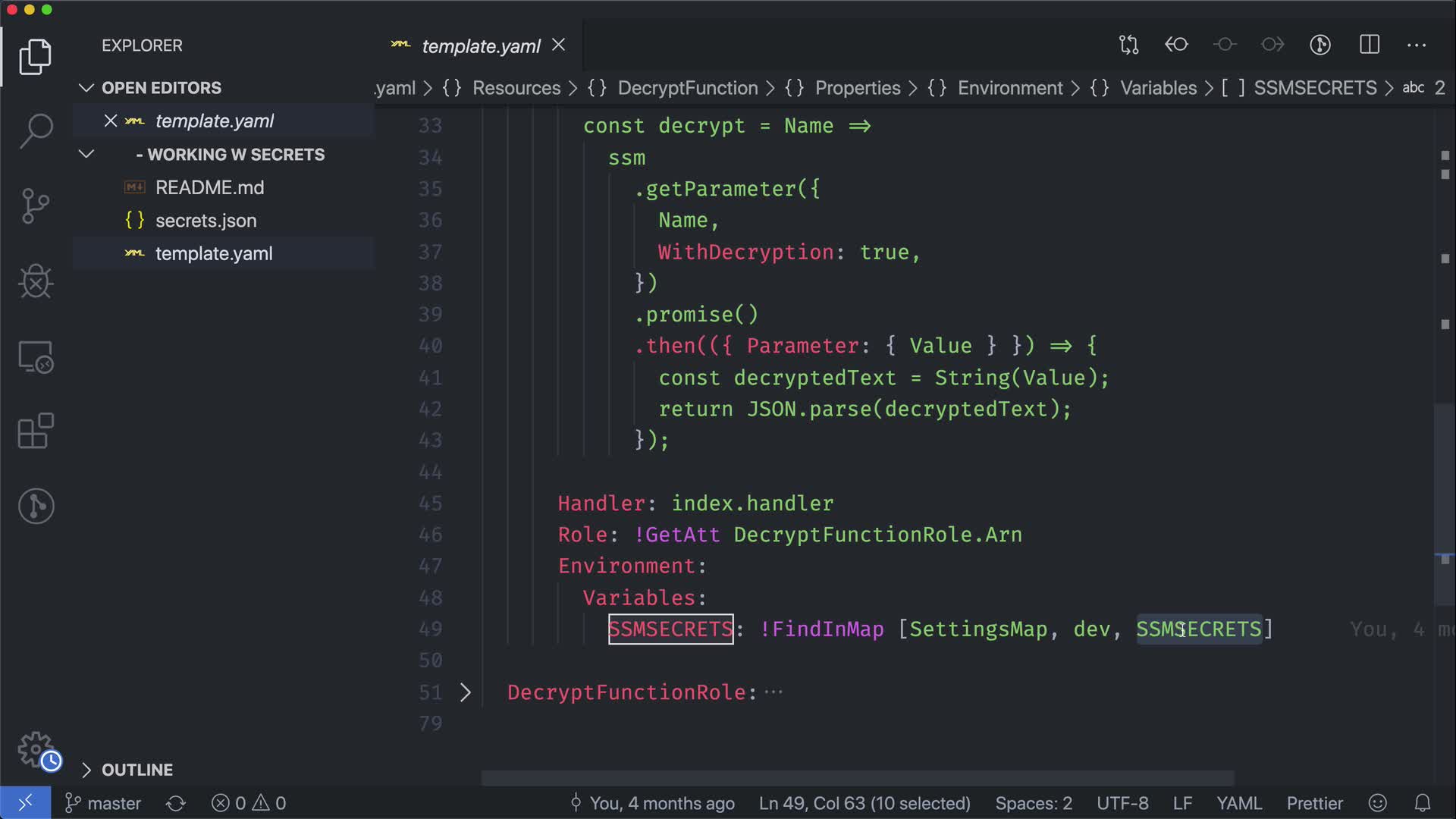This screenshot has width=1456, height=819.
Task: Click the YAML language mode selector
Action: 1238,803
